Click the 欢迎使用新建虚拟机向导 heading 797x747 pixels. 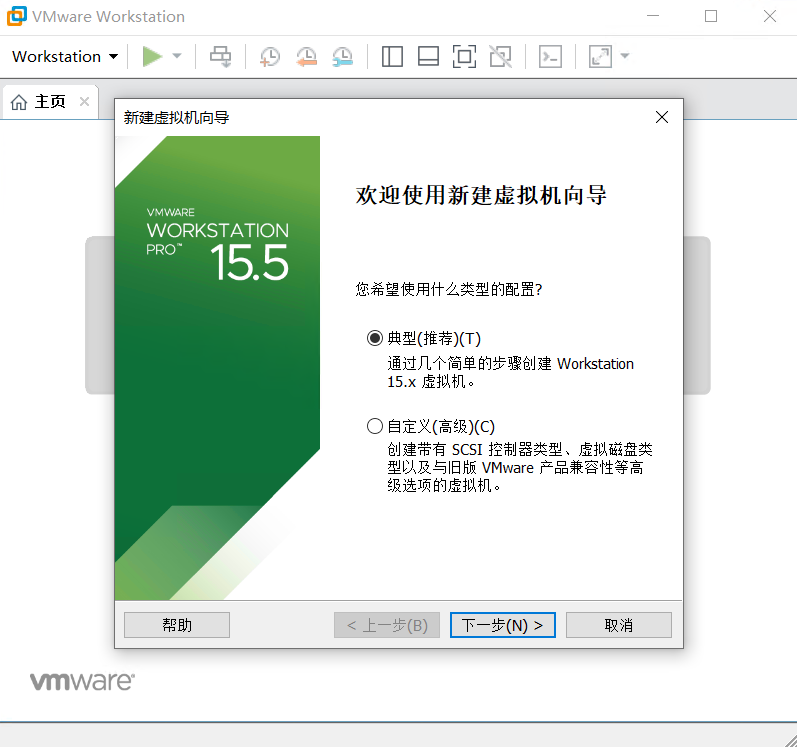(481, 195)
